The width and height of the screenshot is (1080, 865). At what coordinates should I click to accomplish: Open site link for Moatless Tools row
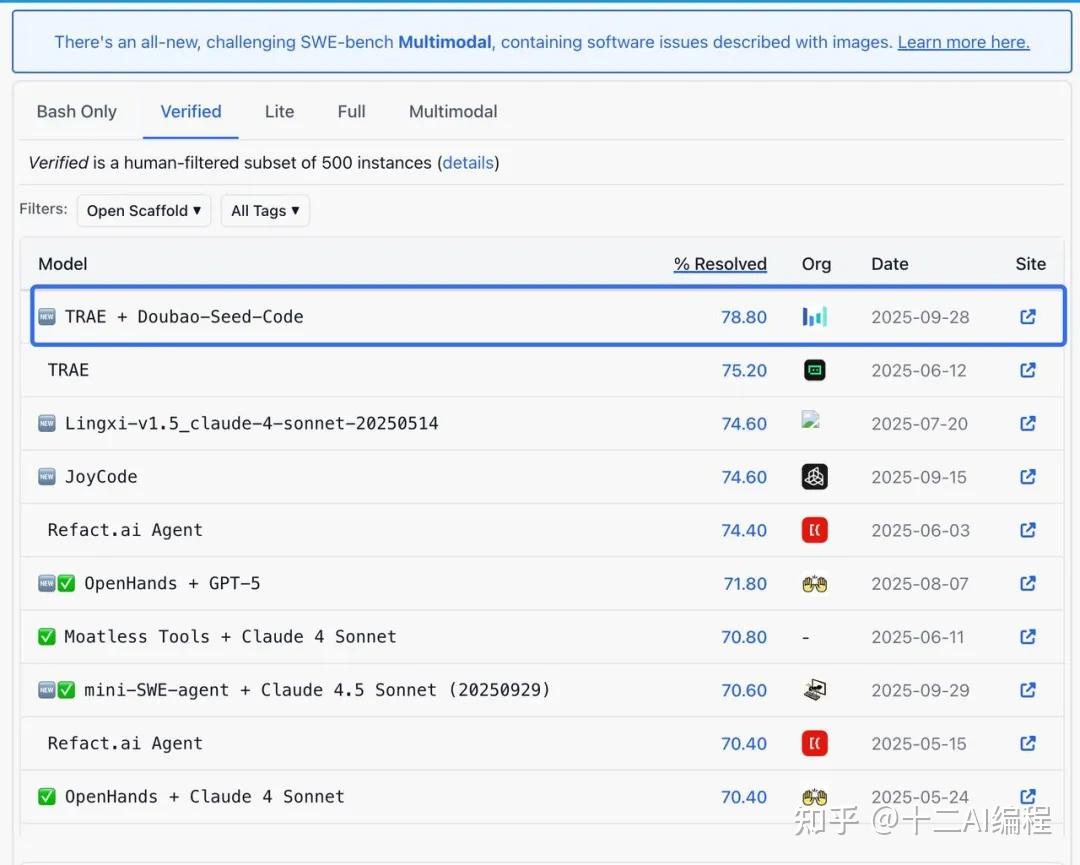pyautogui.click(x=1028, y=637)
